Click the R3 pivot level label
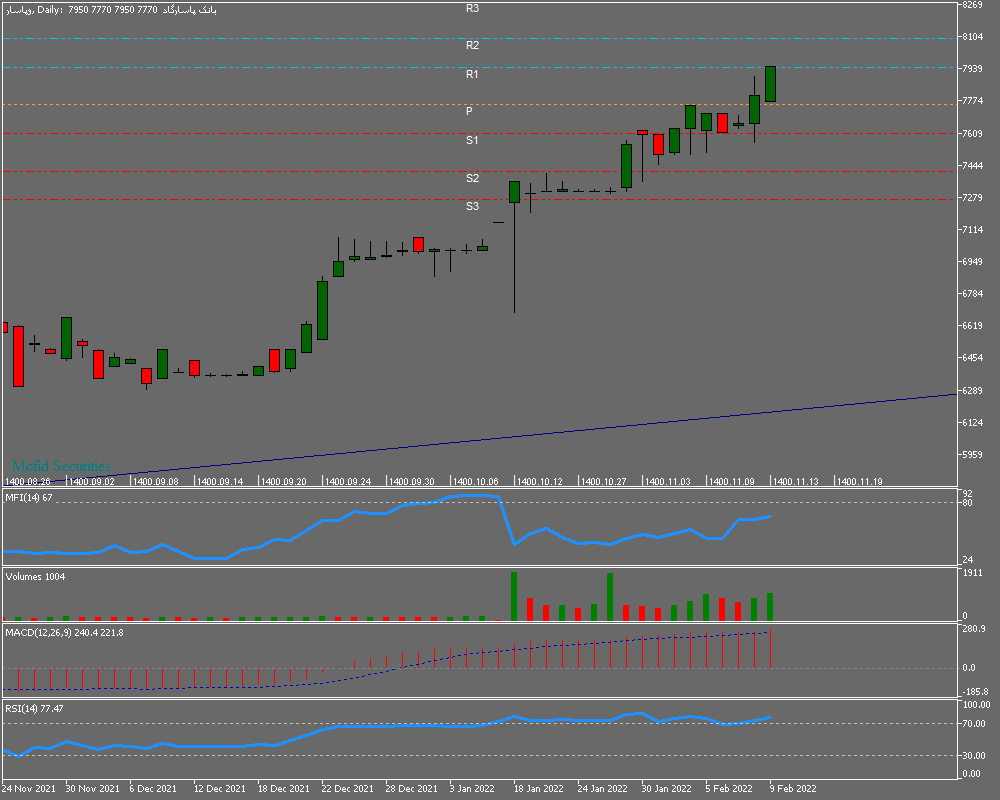 472,8
